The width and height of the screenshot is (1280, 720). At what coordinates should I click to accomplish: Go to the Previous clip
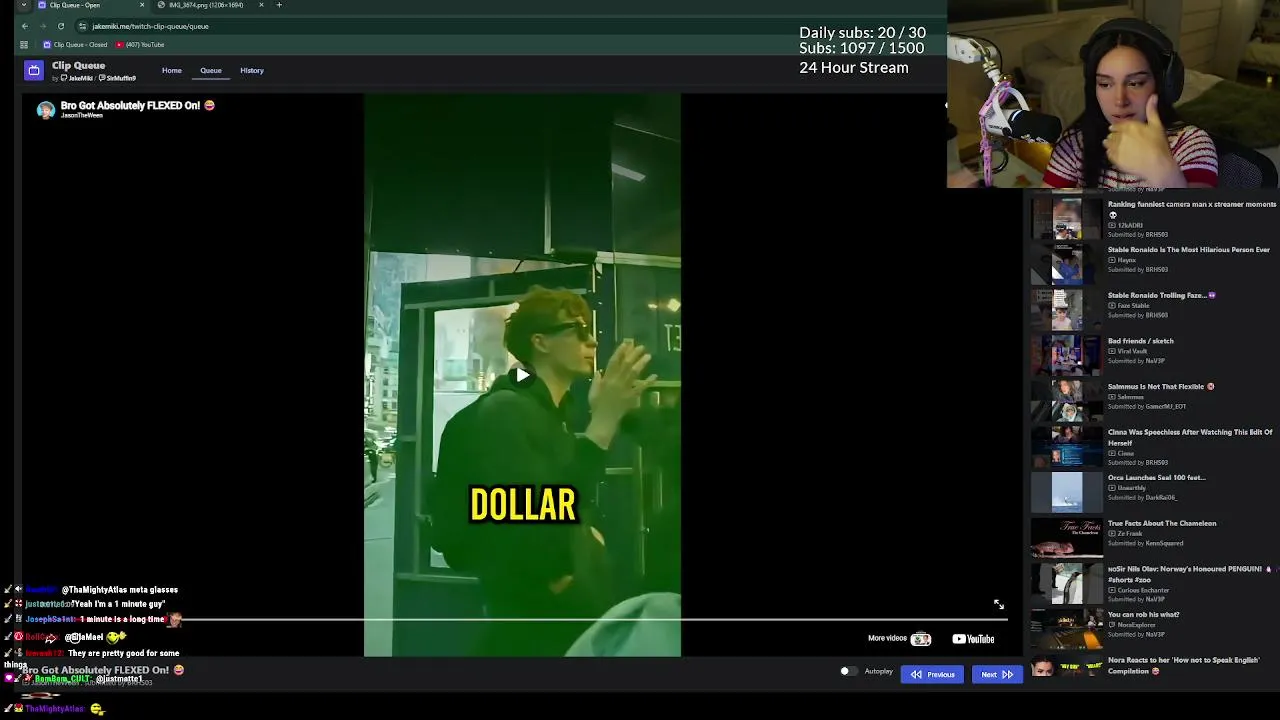coord(932,674)
